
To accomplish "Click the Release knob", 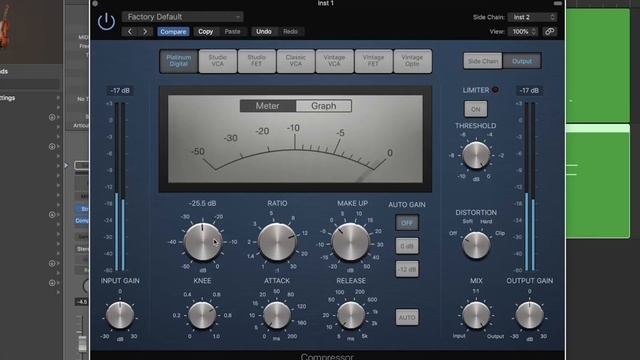I will (x=351, y=315).
